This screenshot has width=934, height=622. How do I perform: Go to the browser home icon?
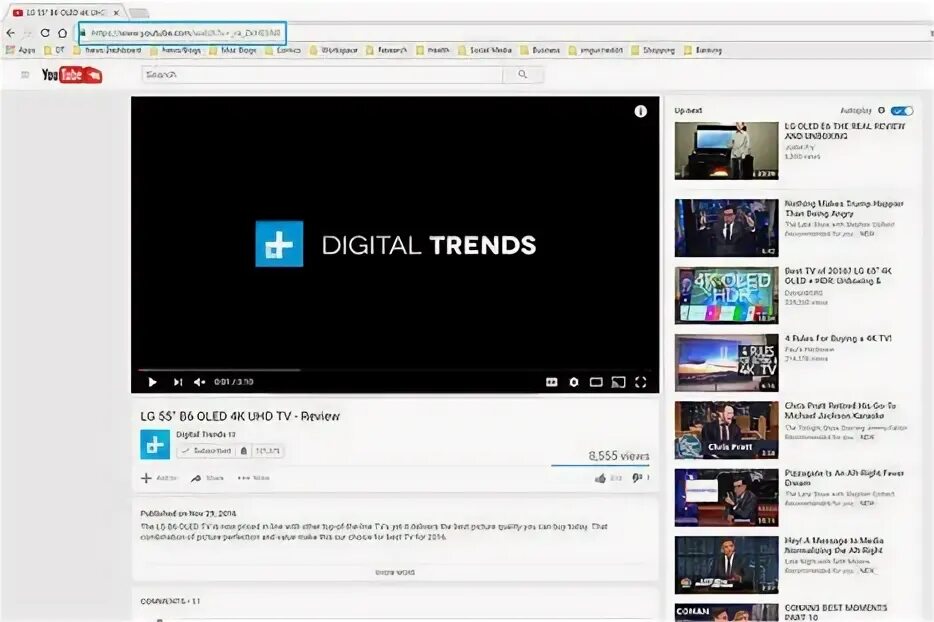pyautogui.click(x=63, y=33)
